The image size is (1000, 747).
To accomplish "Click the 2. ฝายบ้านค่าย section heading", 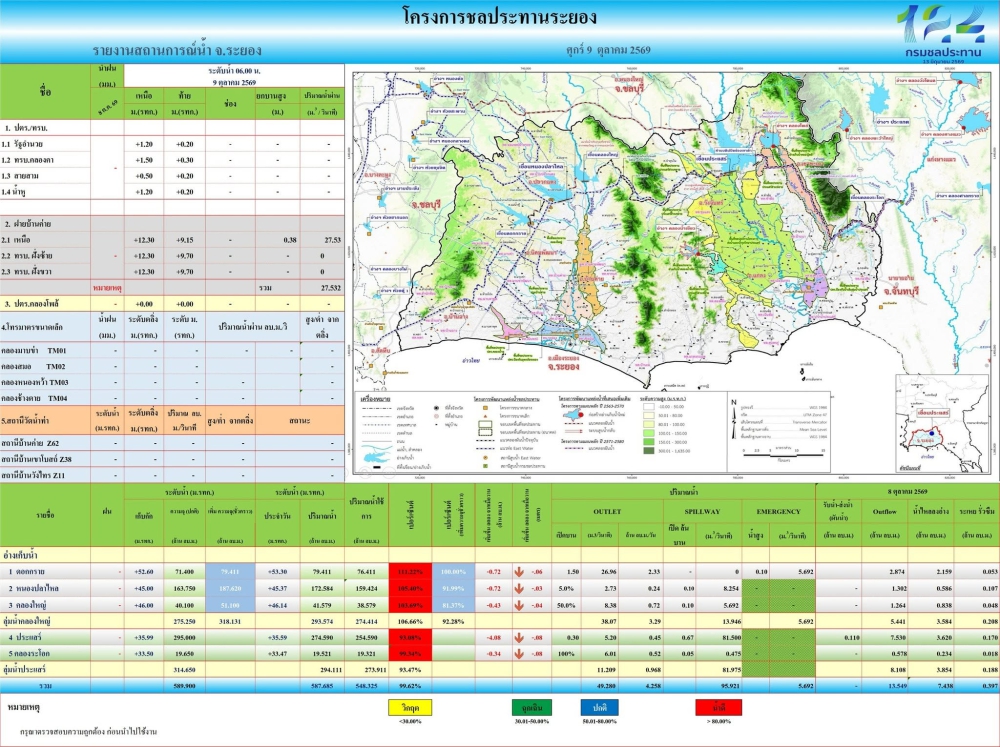I will tap(27, 224).
